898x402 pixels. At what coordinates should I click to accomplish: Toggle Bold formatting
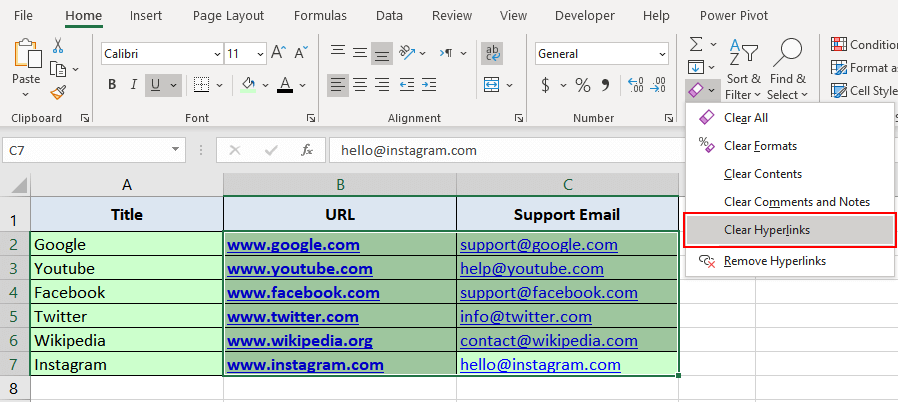(112, 85)
